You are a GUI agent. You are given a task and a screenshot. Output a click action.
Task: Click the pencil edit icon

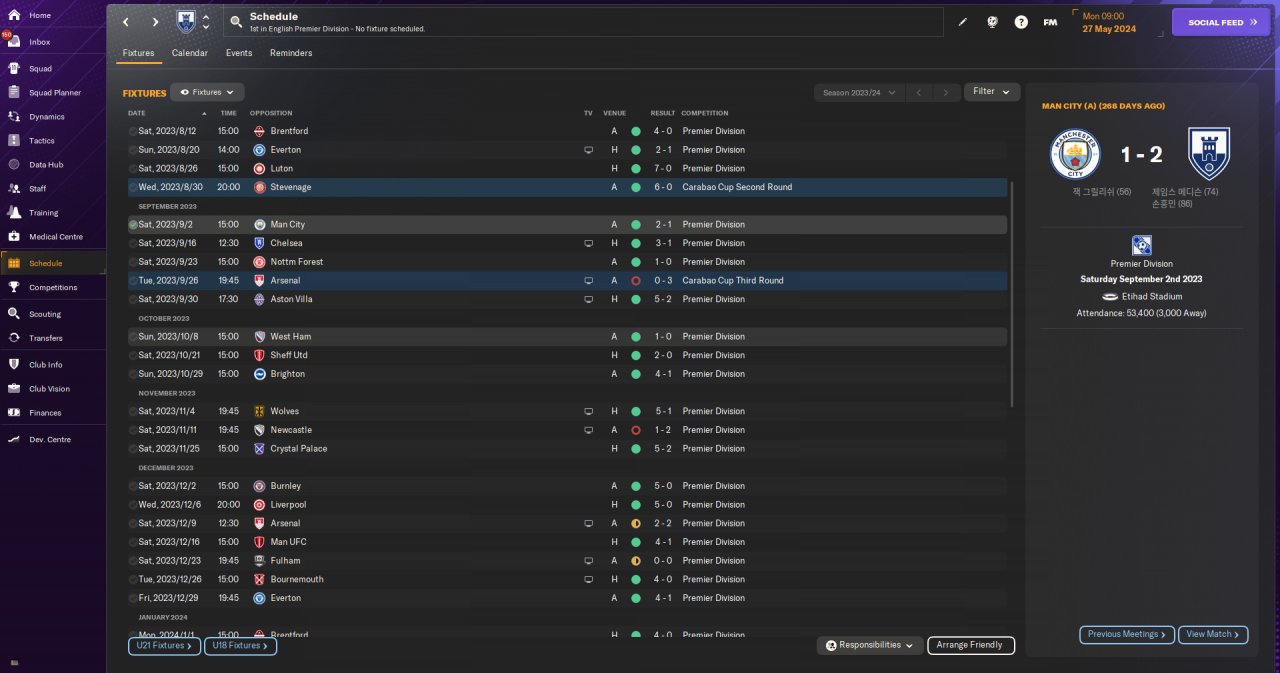(963, 22)
